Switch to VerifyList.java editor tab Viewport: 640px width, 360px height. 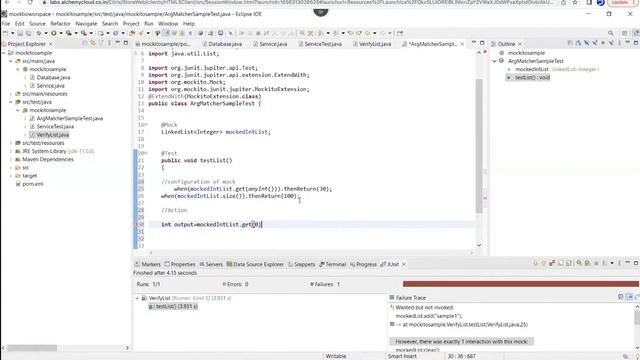pyautogui.click(x=372, y=44)
